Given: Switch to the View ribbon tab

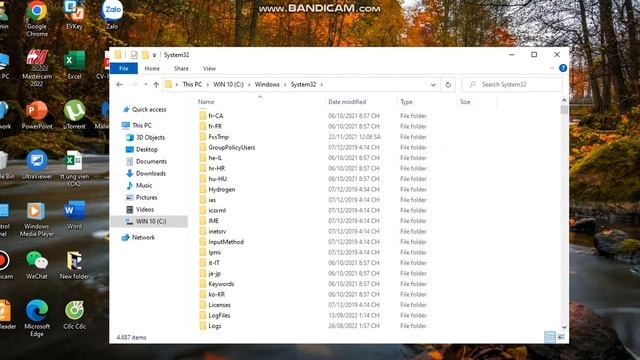Looking at the screenshot, I should (x=209, y=69).
